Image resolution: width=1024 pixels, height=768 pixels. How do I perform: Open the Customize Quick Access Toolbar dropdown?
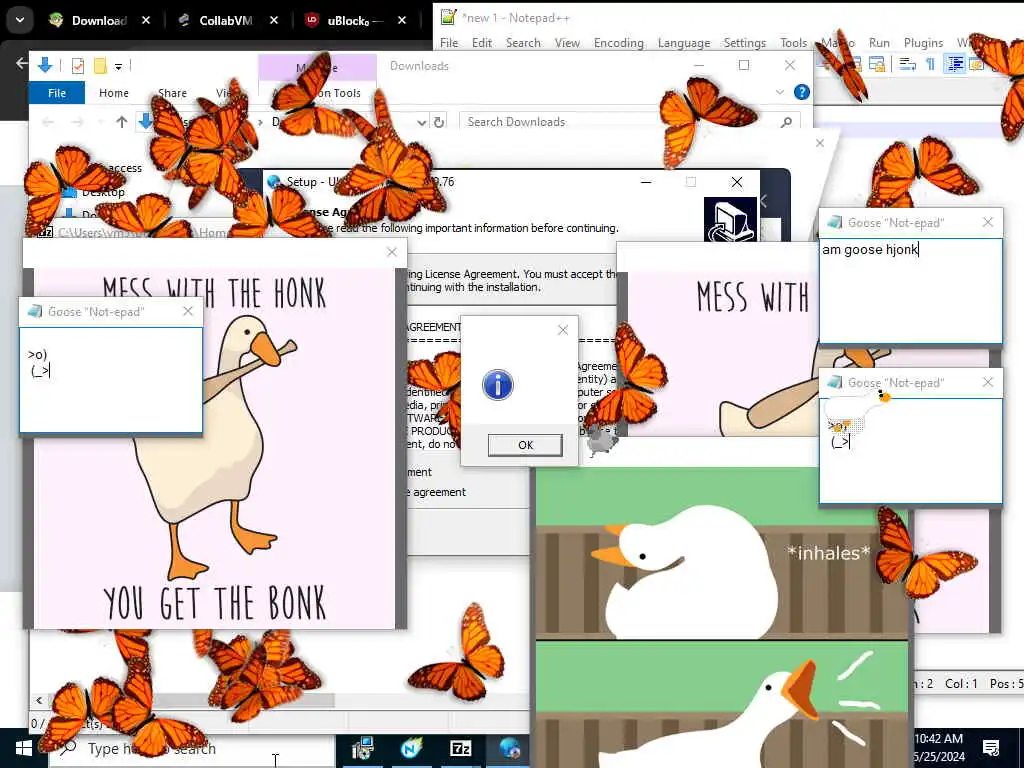(x=118, y=66)
